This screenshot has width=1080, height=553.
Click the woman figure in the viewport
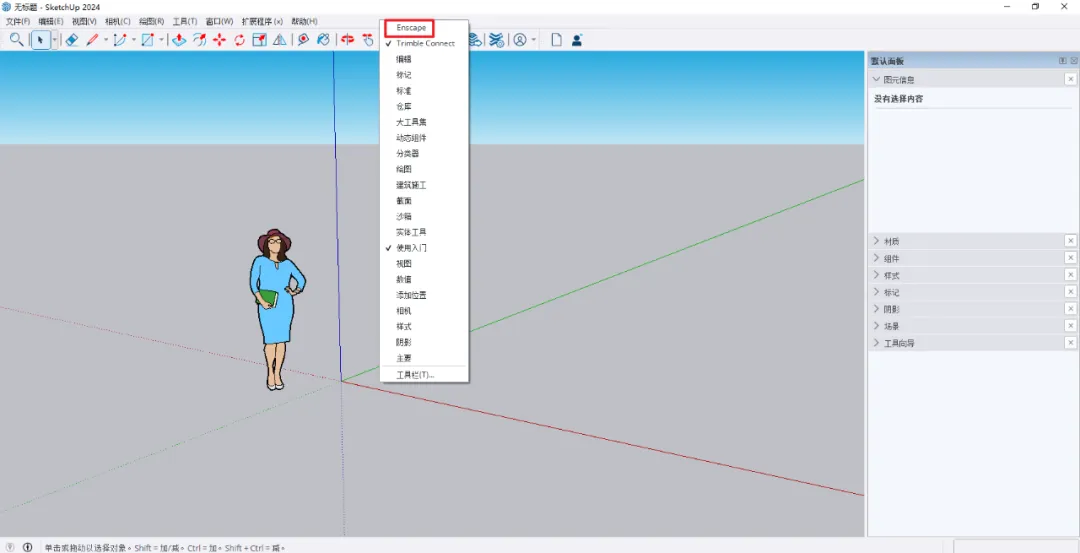pos(278,309)
